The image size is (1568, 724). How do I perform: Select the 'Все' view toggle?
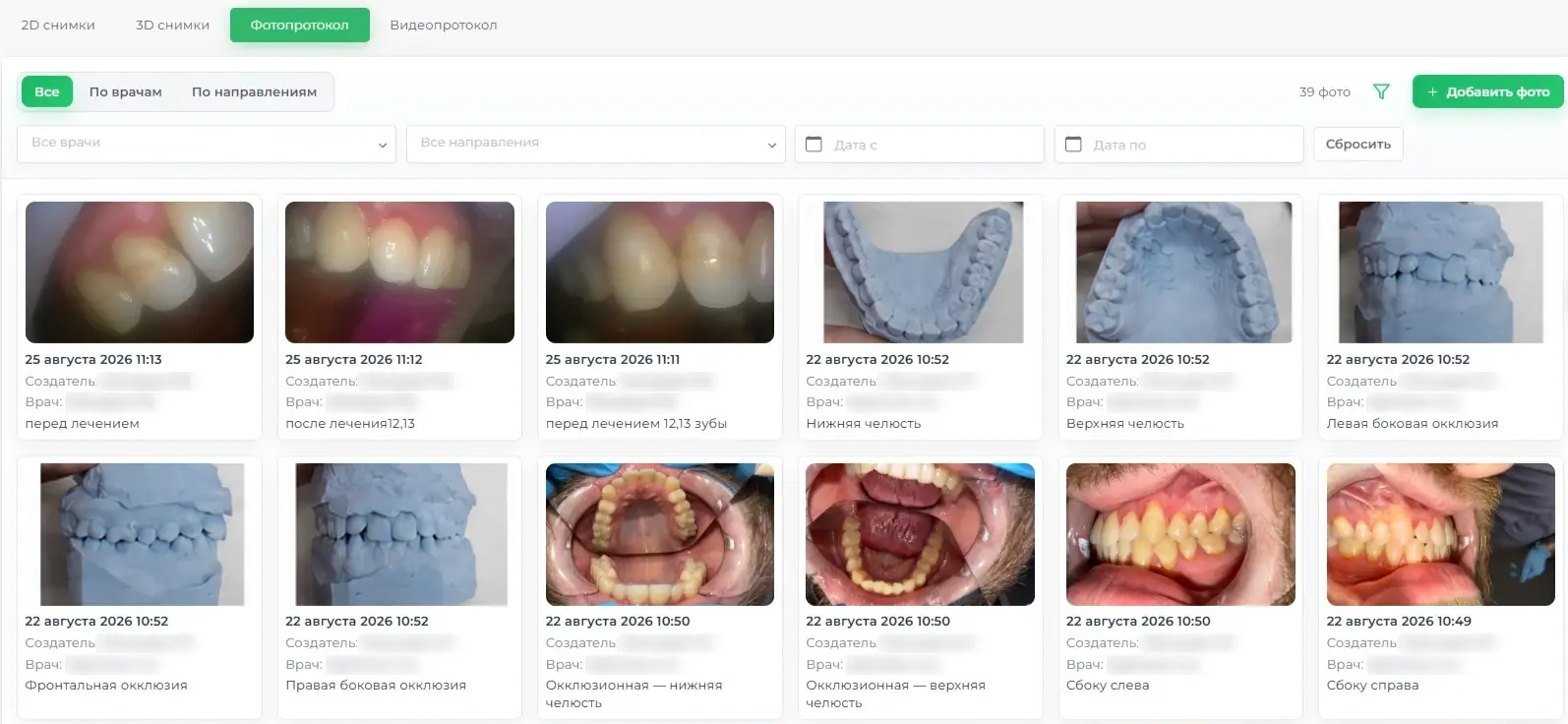click(47, 91)
